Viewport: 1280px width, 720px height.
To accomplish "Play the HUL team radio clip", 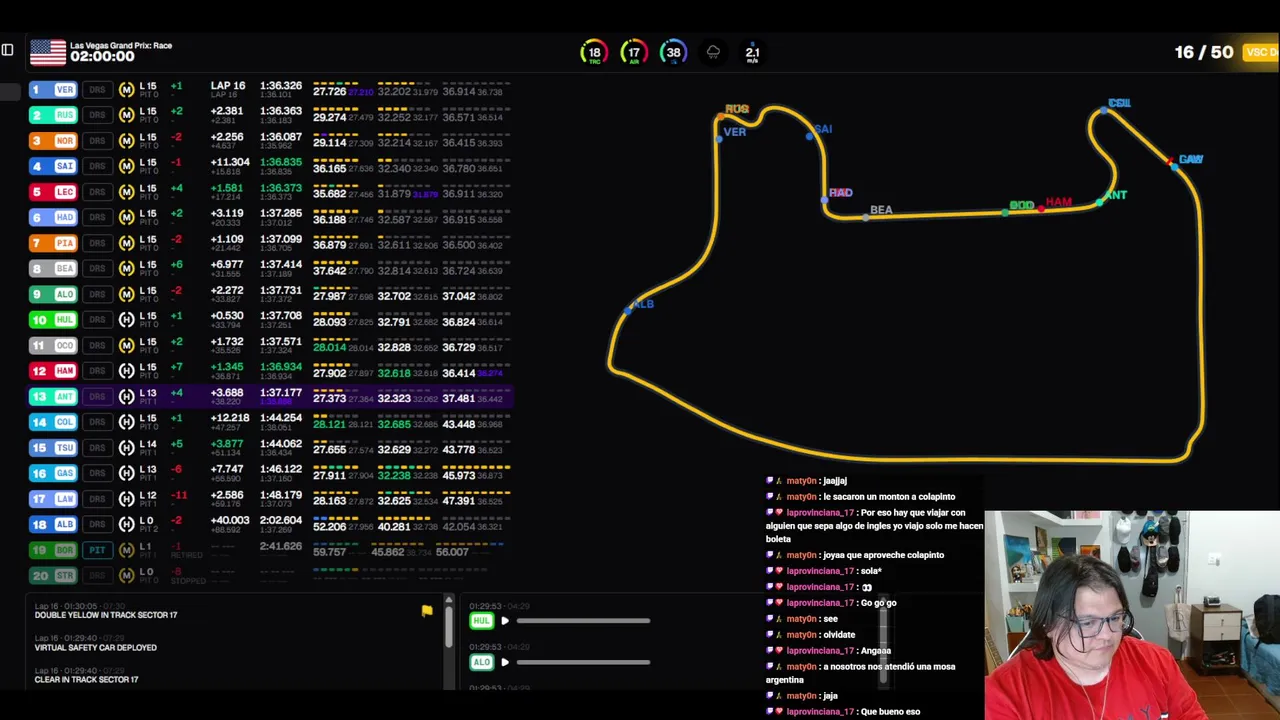I will pos(504,621).
